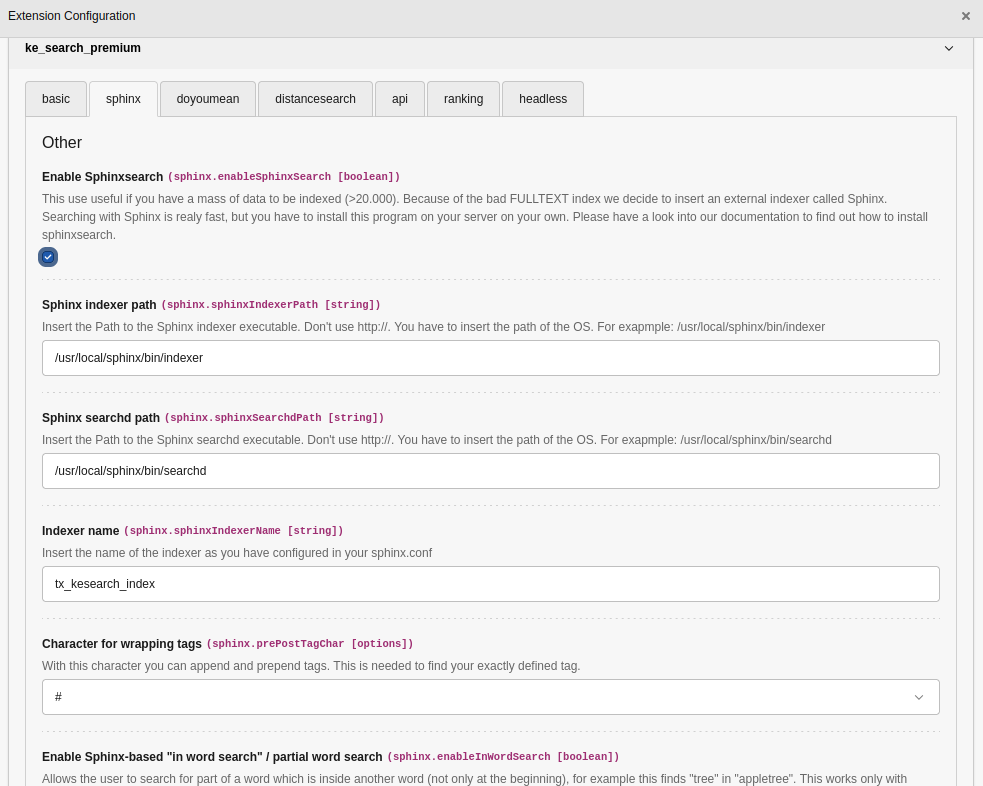This screenshot has width=983, height=786.
Task: Switch to the basic configuration tab
Action: point(55,98)
